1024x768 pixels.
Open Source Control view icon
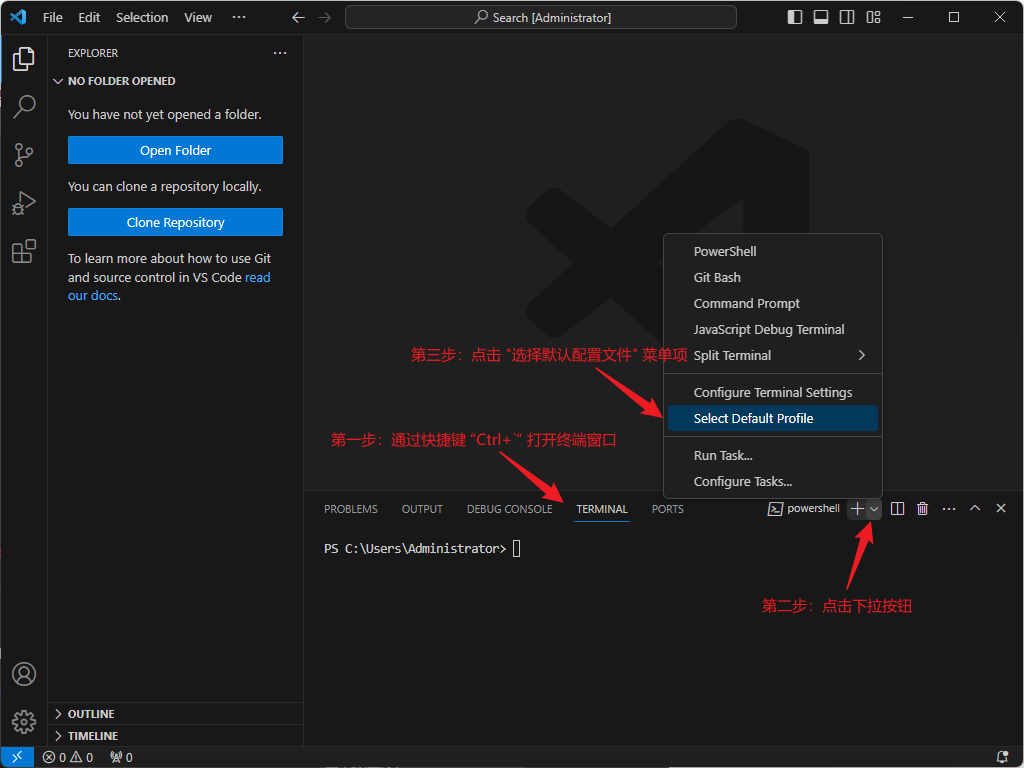pyautogui.click(x=24, y=155)
